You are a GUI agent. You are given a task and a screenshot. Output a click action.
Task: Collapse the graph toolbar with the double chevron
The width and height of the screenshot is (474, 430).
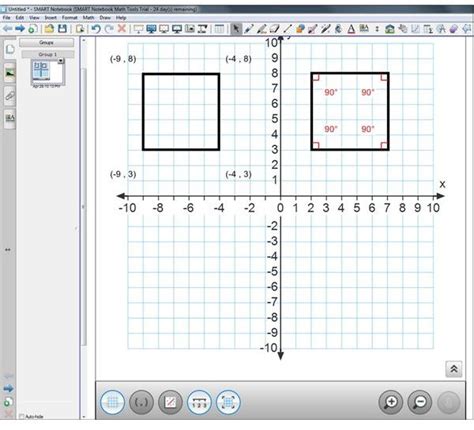click(x=454, y=369)
